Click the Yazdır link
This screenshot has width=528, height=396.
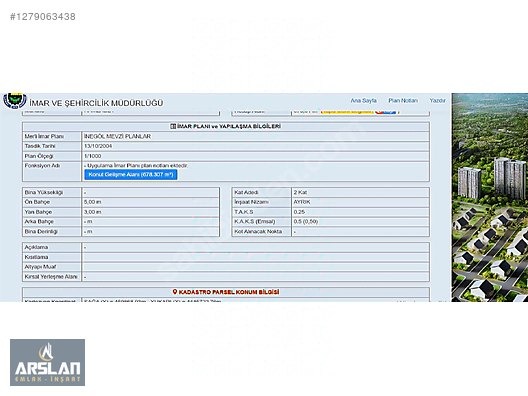tap(437, 100)
